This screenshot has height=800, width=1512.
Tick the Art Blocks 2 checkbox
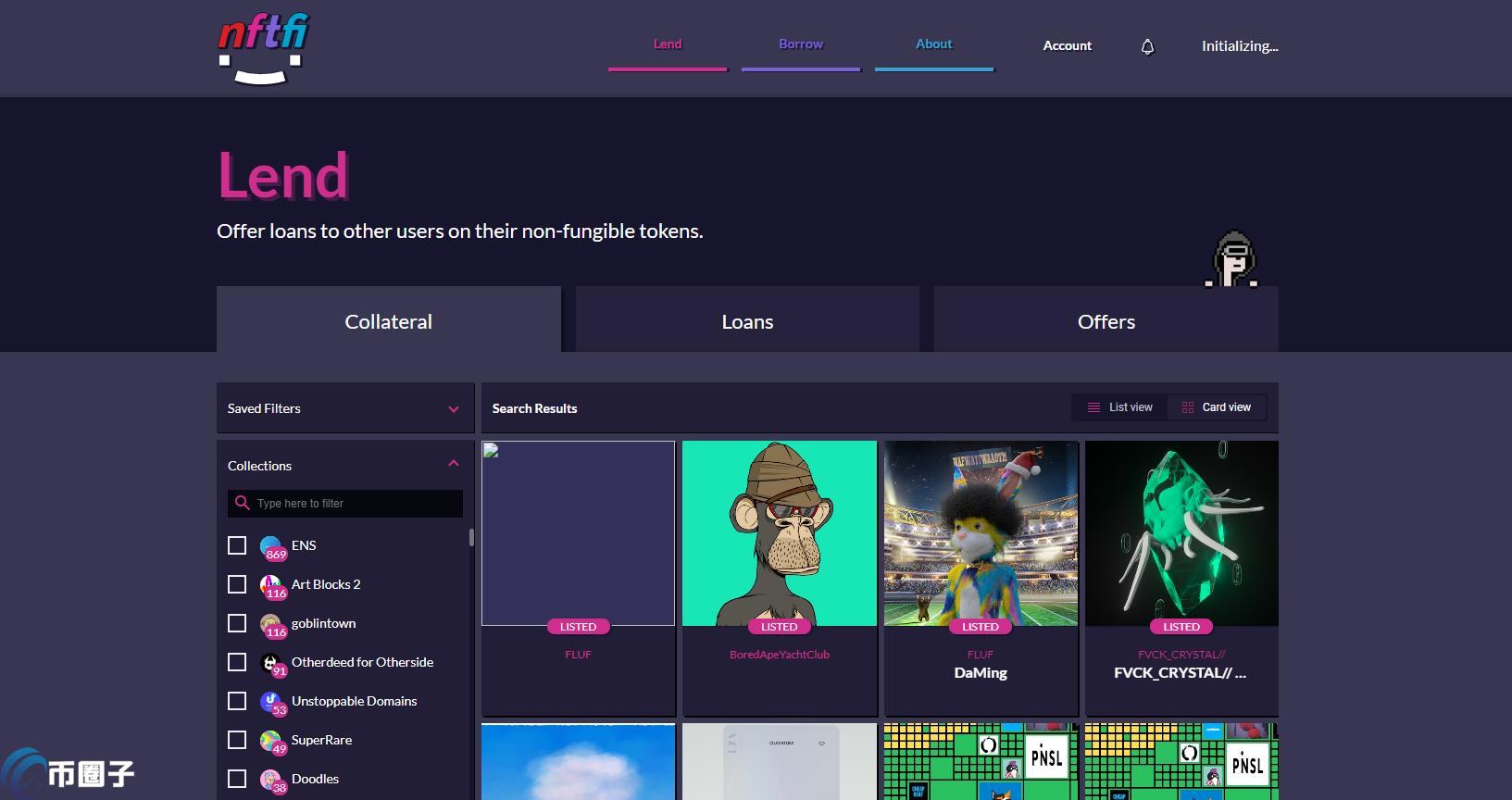click(237, 584)
